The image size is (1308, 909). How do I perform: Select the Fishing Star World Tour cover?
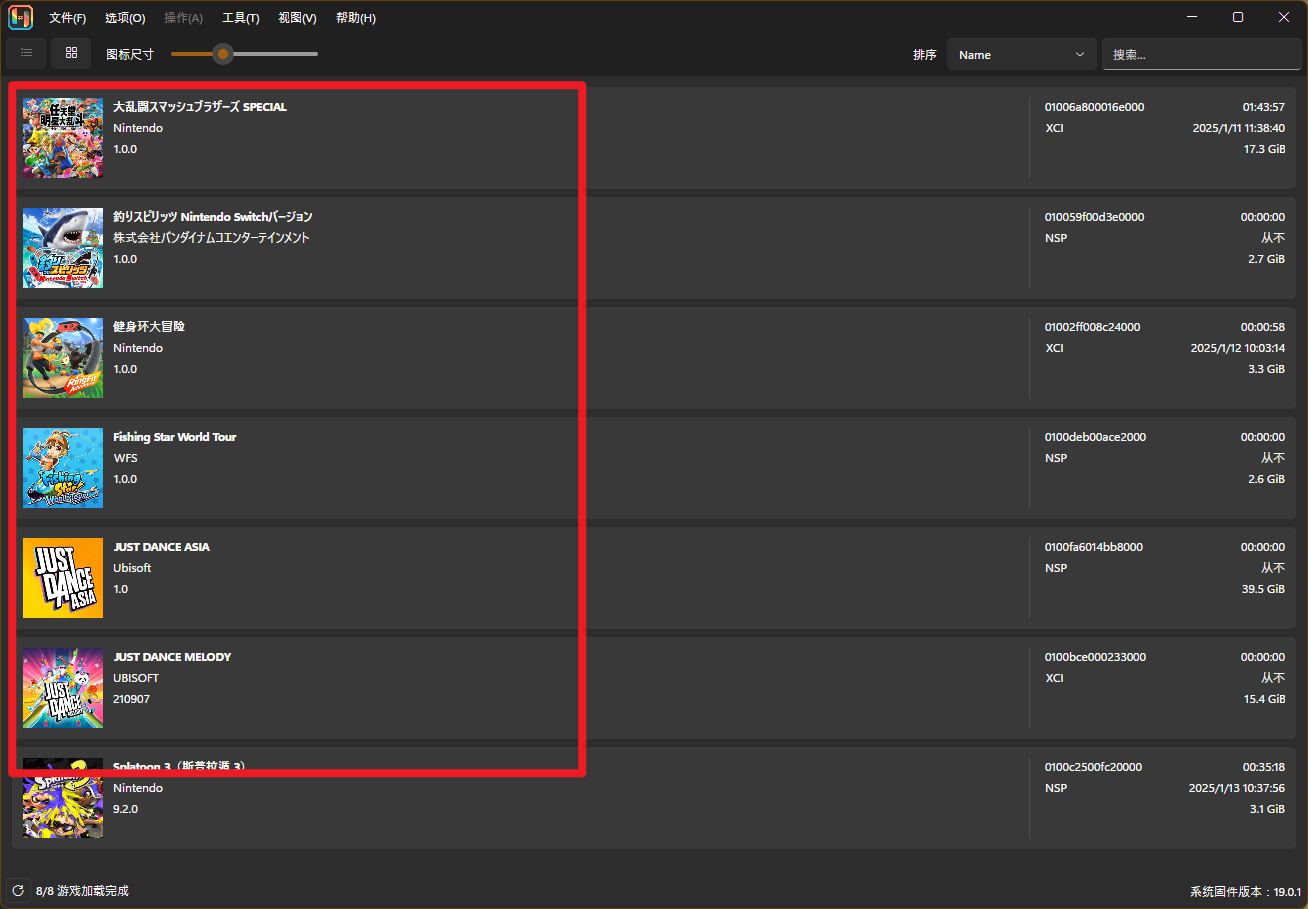(63, 468)
